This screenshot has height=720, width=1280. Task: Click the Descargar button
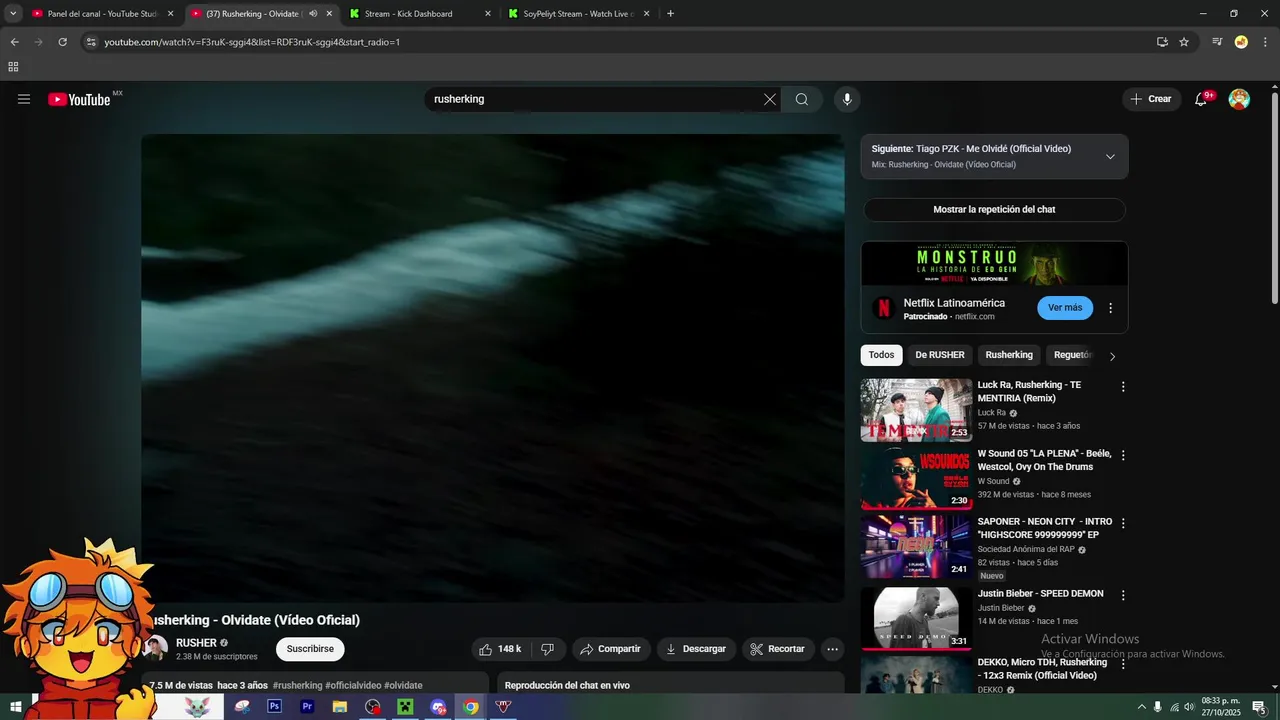point(696,649)
